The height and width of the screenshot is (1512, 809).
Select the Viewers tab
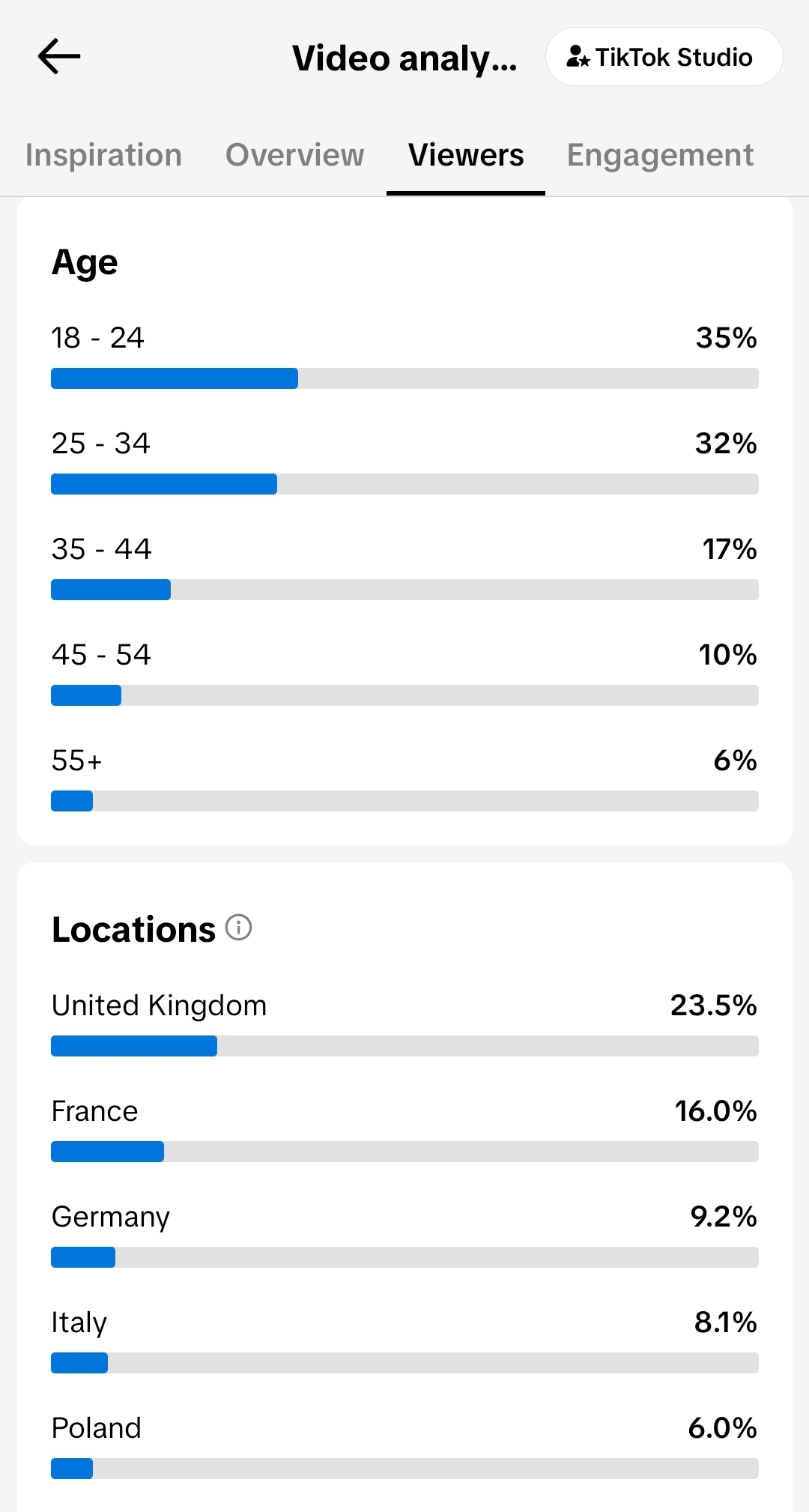(x=466, y=155)
